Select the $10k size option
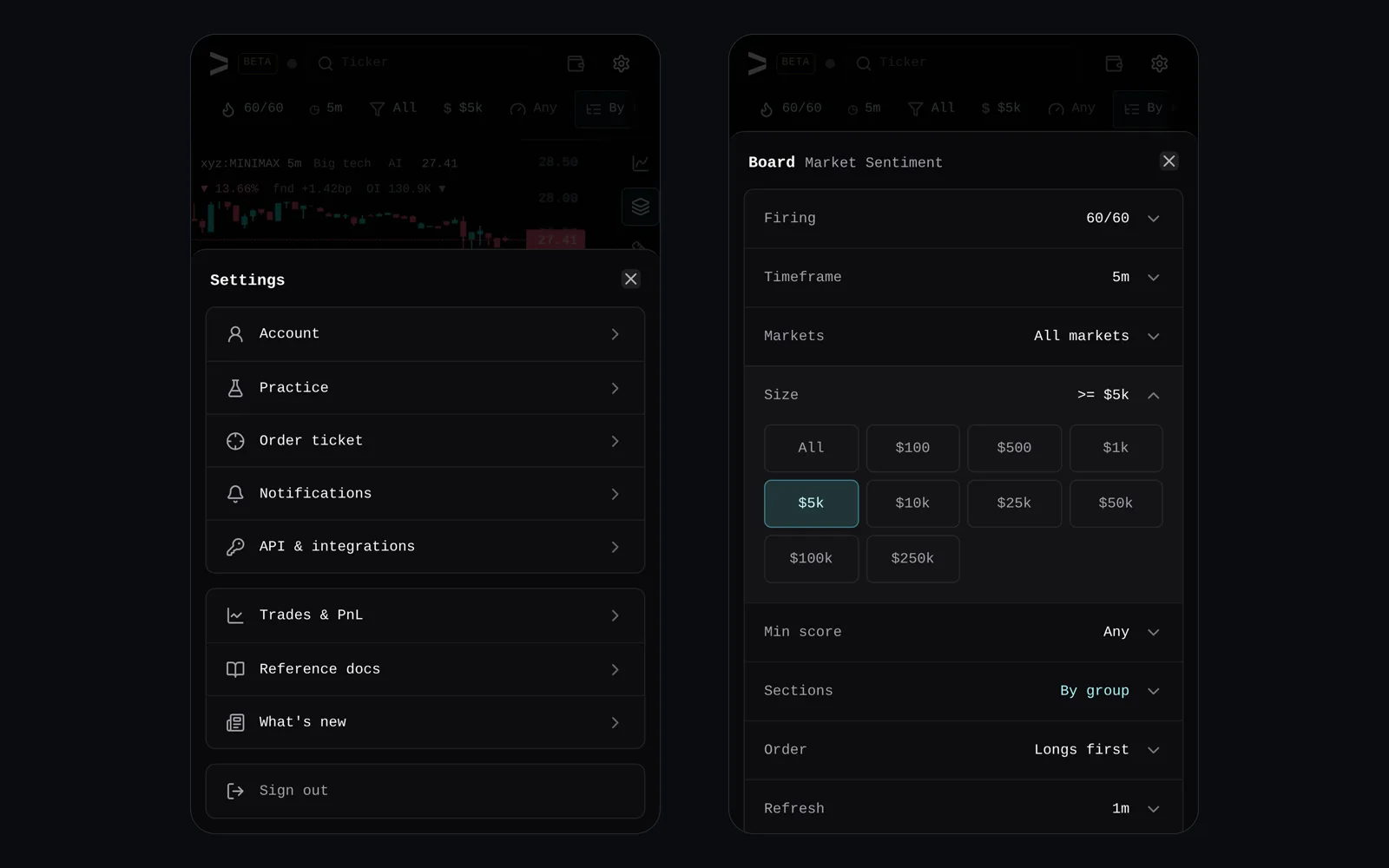1389x868 pixels. point(912,503)
